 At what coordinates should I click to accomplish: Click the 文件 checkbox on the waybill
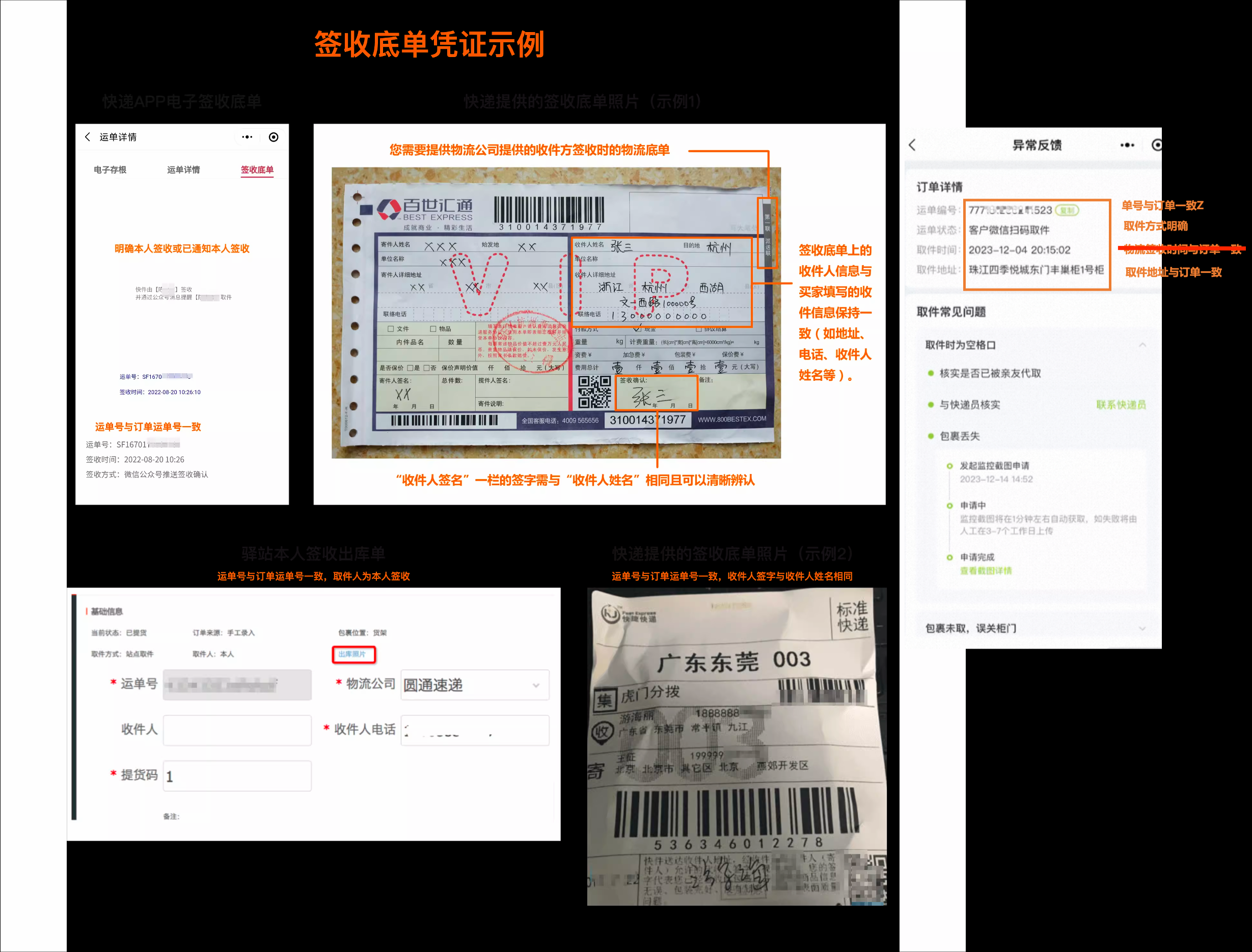pyautogui.click(x=391, y=329)
